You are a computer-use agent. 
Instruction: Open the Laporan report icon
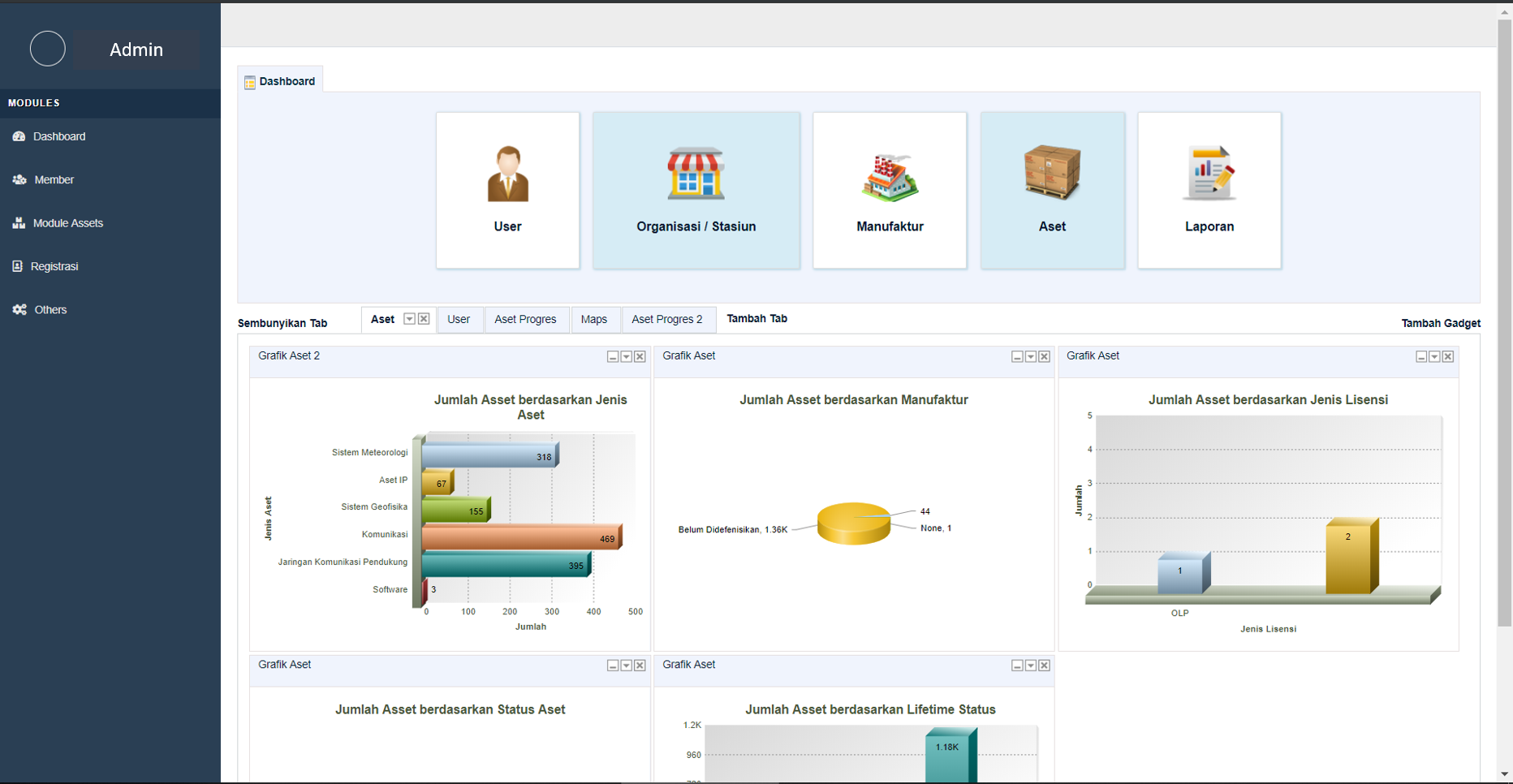[x=1209, y=174]
